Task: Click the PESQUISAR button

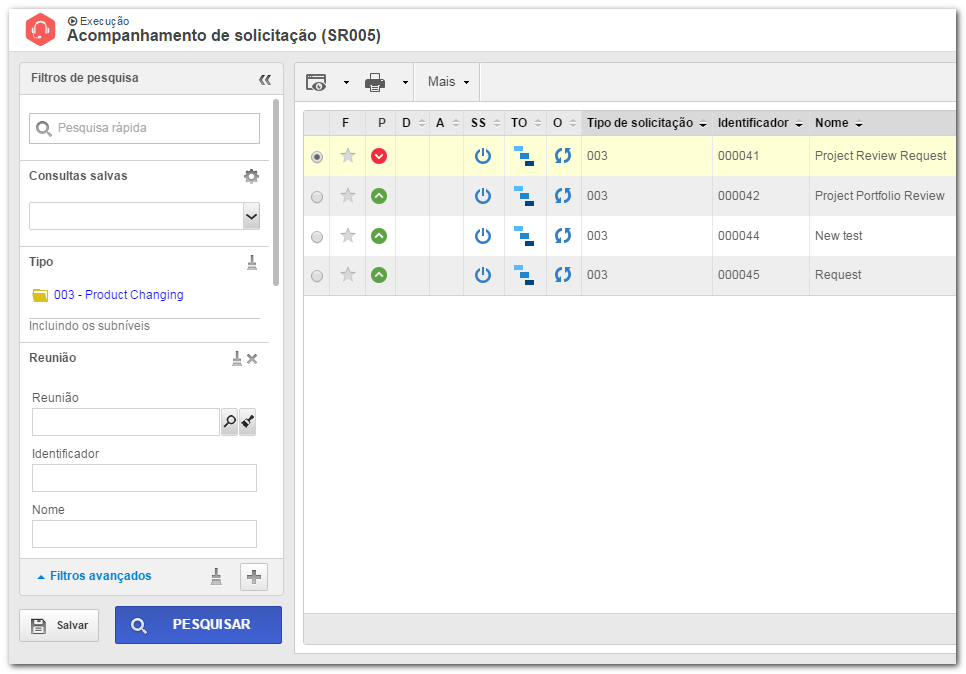Action: 198,625
